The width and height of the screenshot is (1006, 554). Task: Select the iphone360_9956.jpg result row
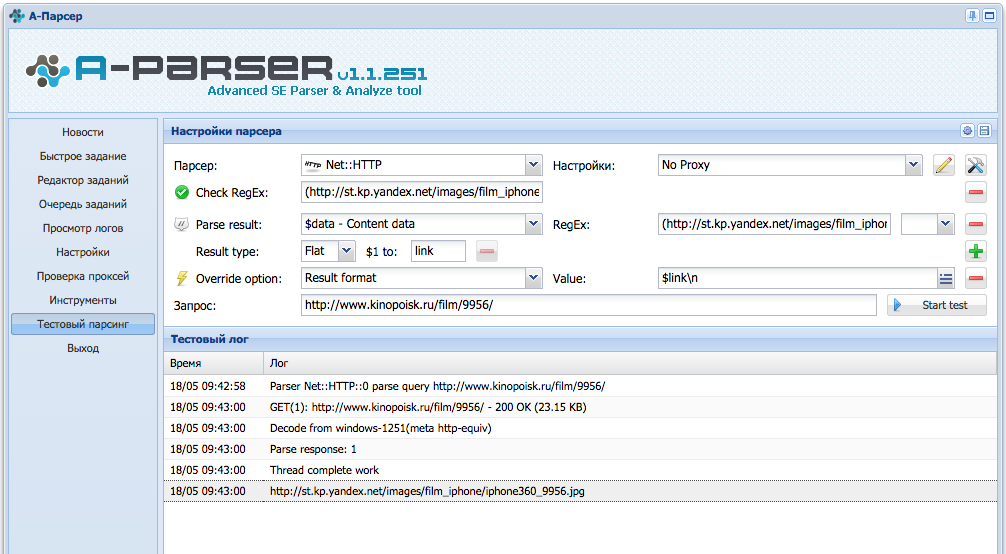pyautogui.click(x=581, y=491)
